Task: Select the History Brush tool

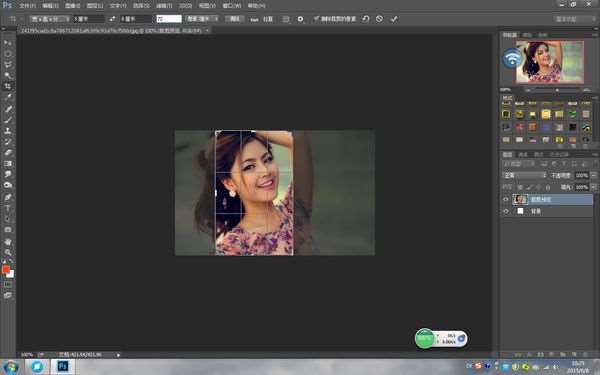Action: click(x=8, y=142)
